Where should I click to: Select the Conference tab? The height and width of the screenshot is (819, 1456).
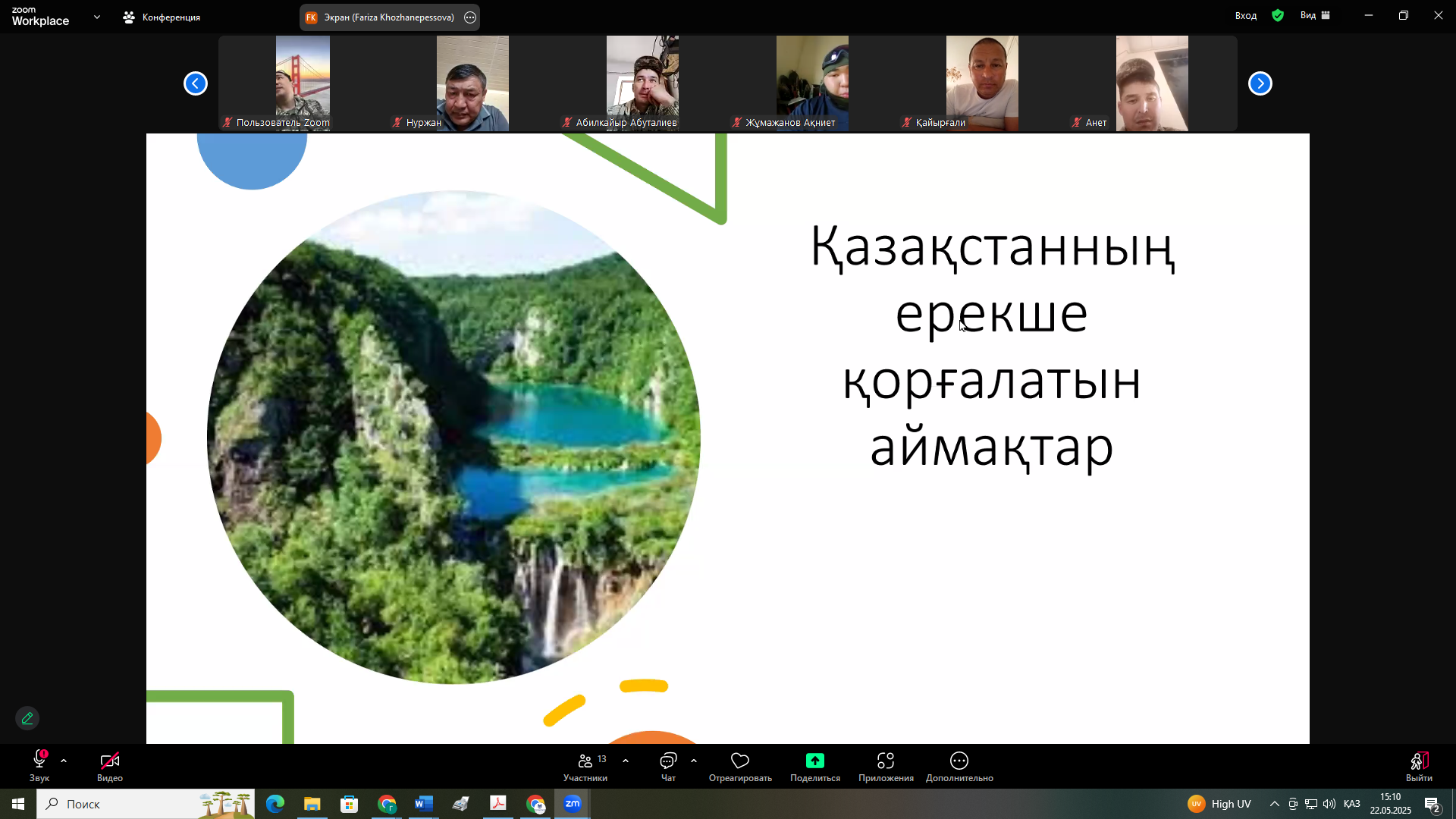[162, 17]
